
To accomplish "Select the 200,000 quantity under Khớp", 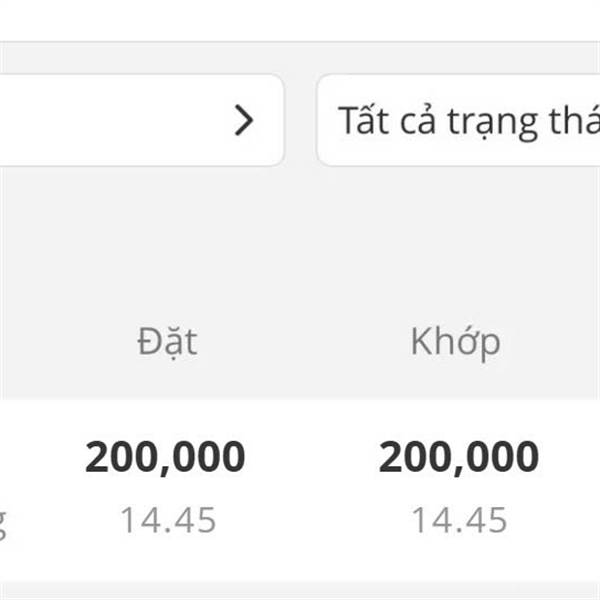I will [x=458, y=458].
